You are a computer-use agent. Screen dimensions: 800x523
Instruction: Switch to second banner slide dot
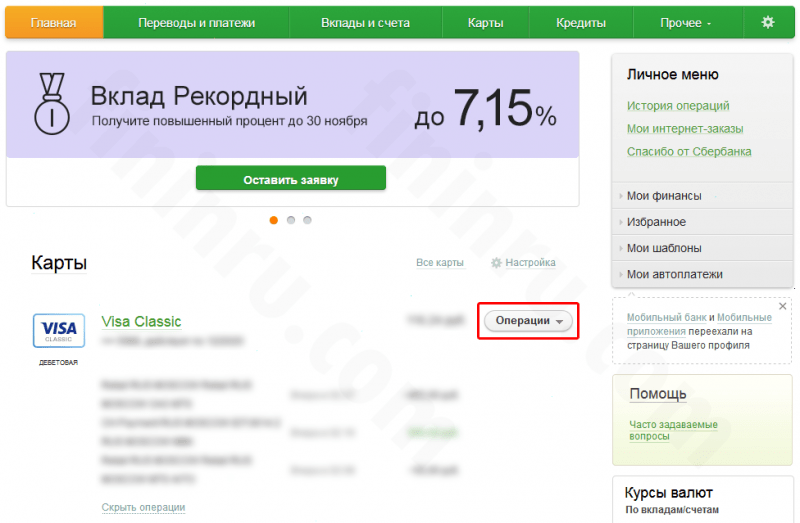[x=291, y=220]
